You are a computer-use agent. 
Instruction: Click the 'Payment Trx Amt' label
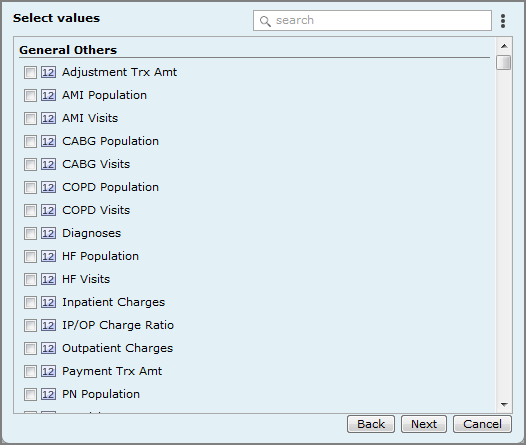112,371
